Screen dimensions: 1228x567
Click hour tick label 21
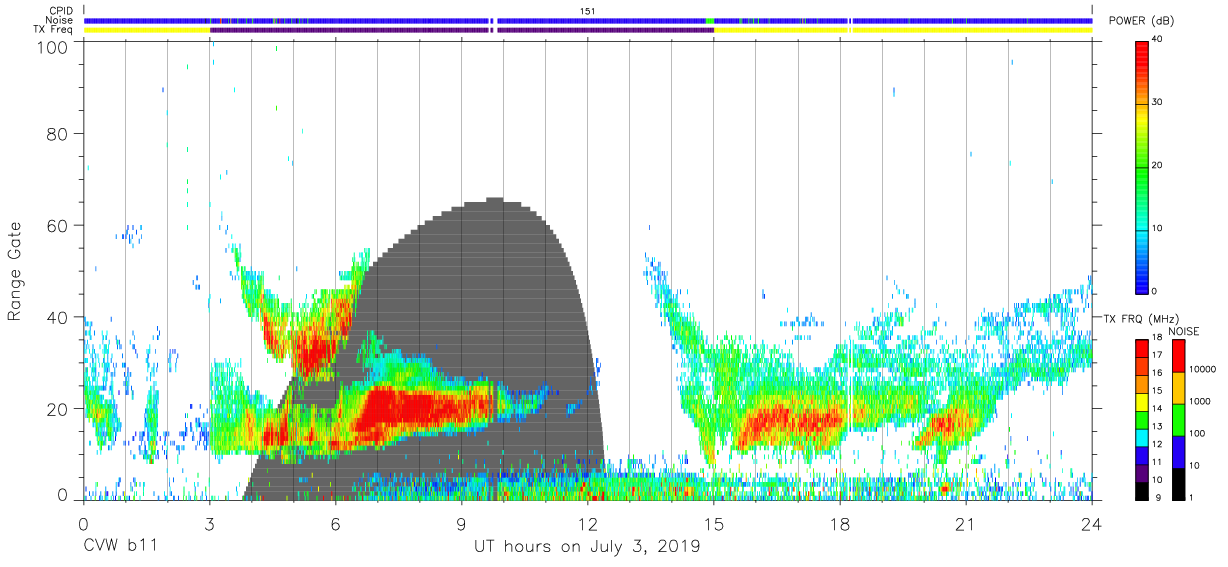tap(966, 523)
